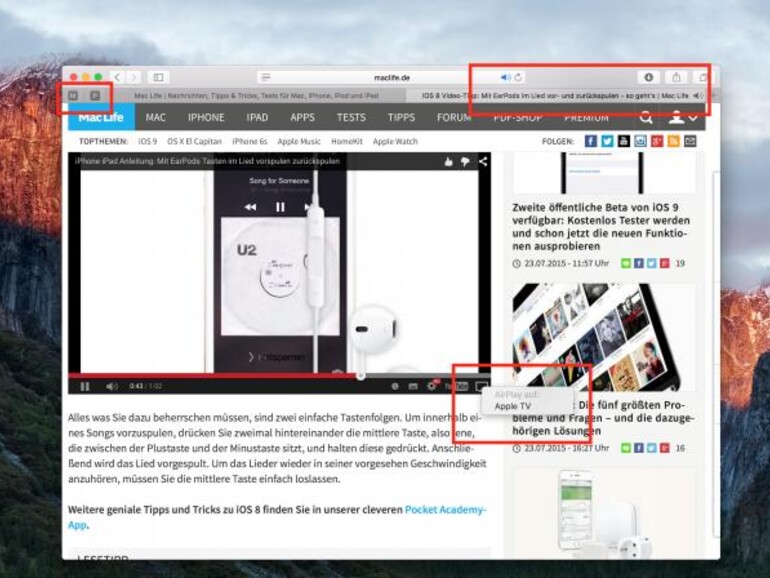Like the video with thumbs-up icon

tap(448, 162)
